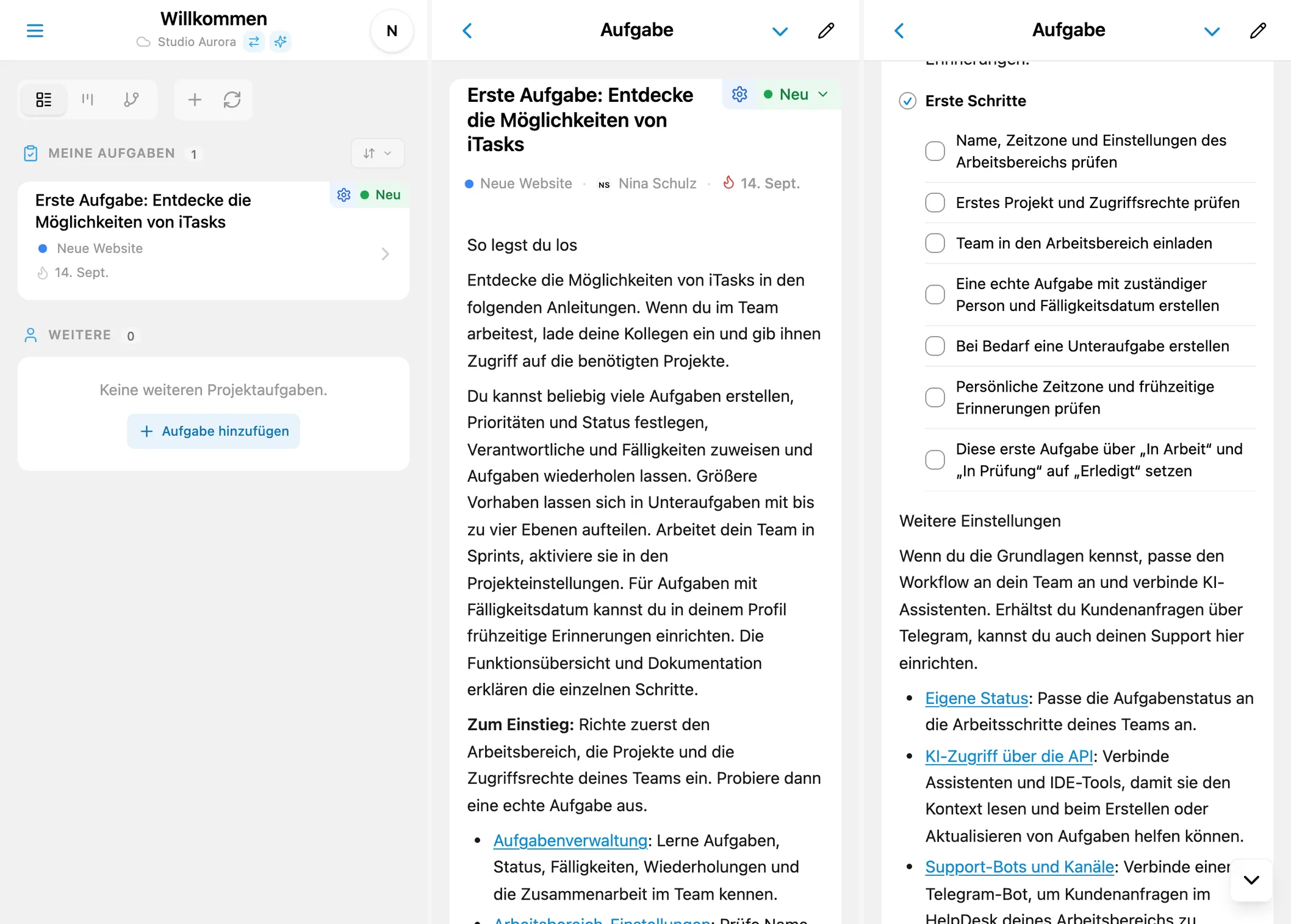The width and height of the screenshot is (1291, 924).
Task: Click the Aufgabe hinzufügen button
Action: pyautogui.click(x=214, y=431)
